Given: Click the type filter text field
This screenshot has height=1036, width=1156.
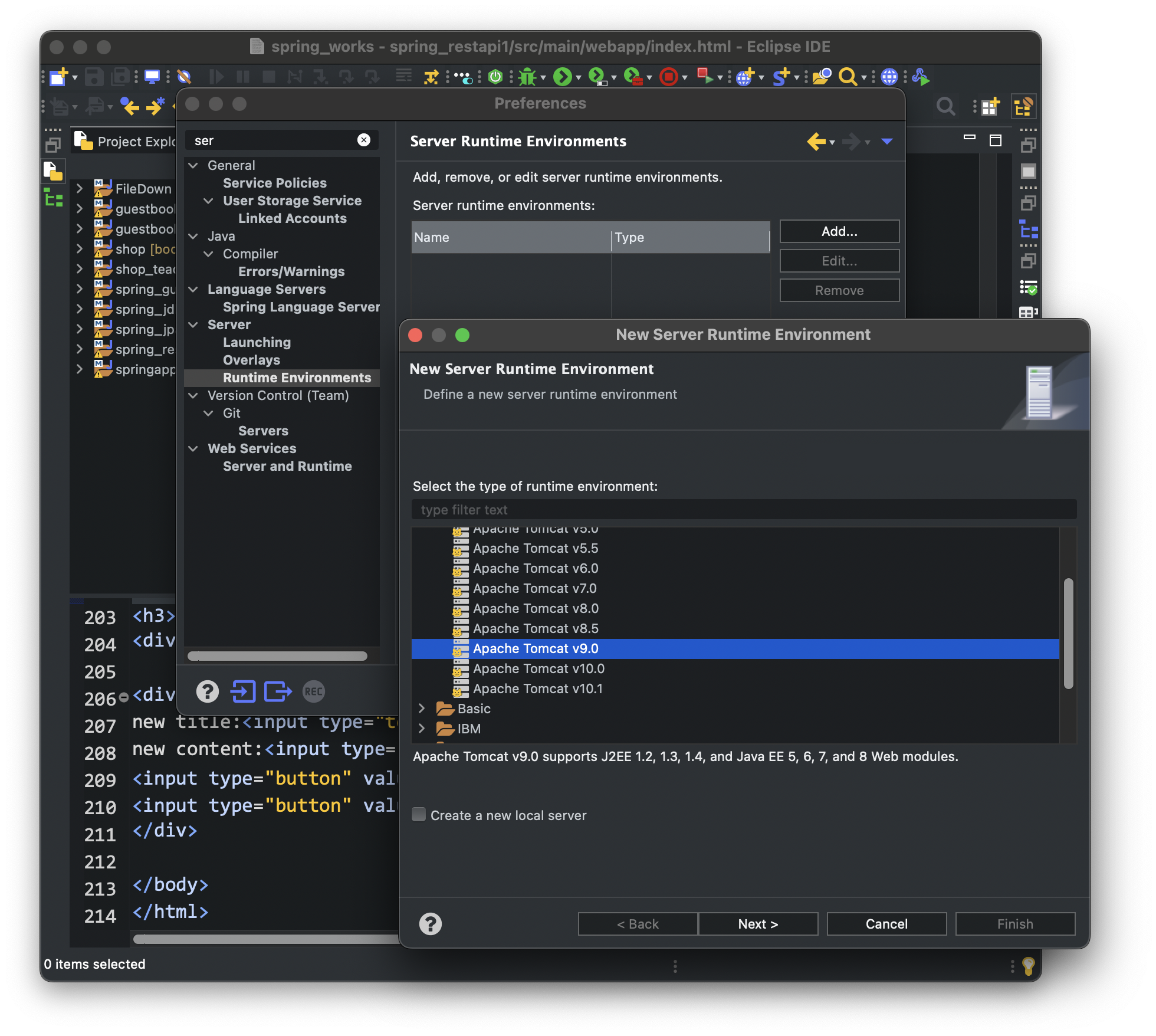Looking at the screenshot, I should click(x=743, y=510).
